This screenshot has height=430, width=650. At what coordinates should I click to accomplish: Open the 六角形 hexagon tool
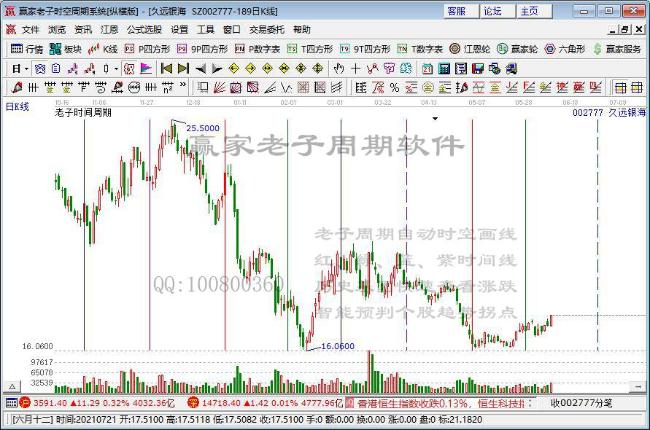click(x=565, y=49)
